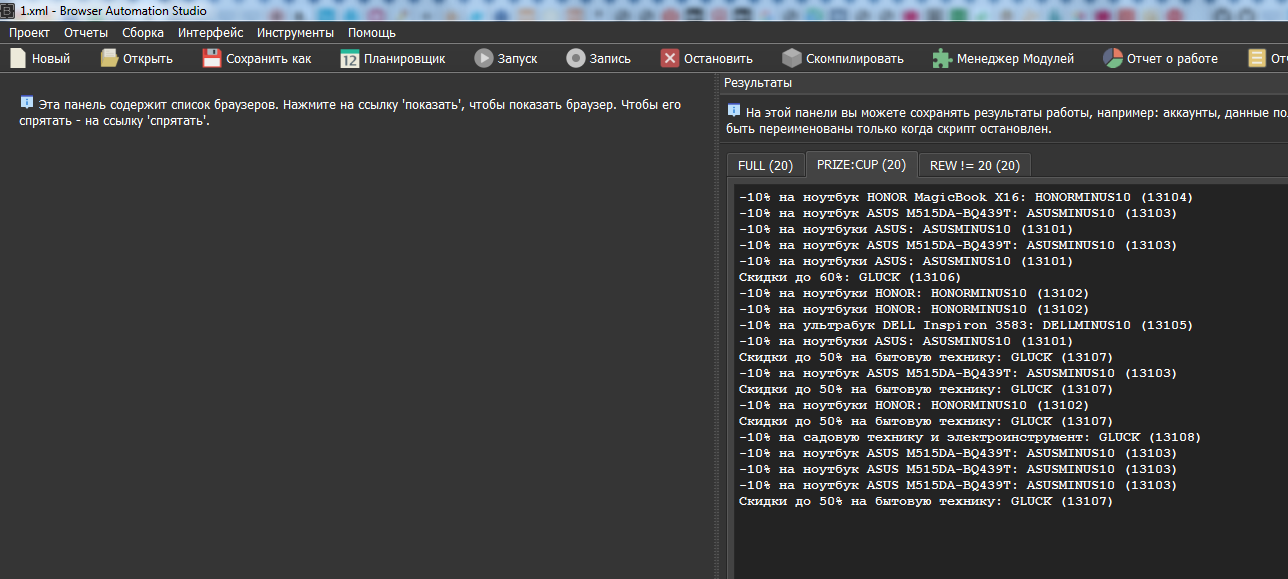Viewport: 1288px width, 579px height.
Task: Click the HONOR MagicBook X16 result line
Action: [966, 197]
